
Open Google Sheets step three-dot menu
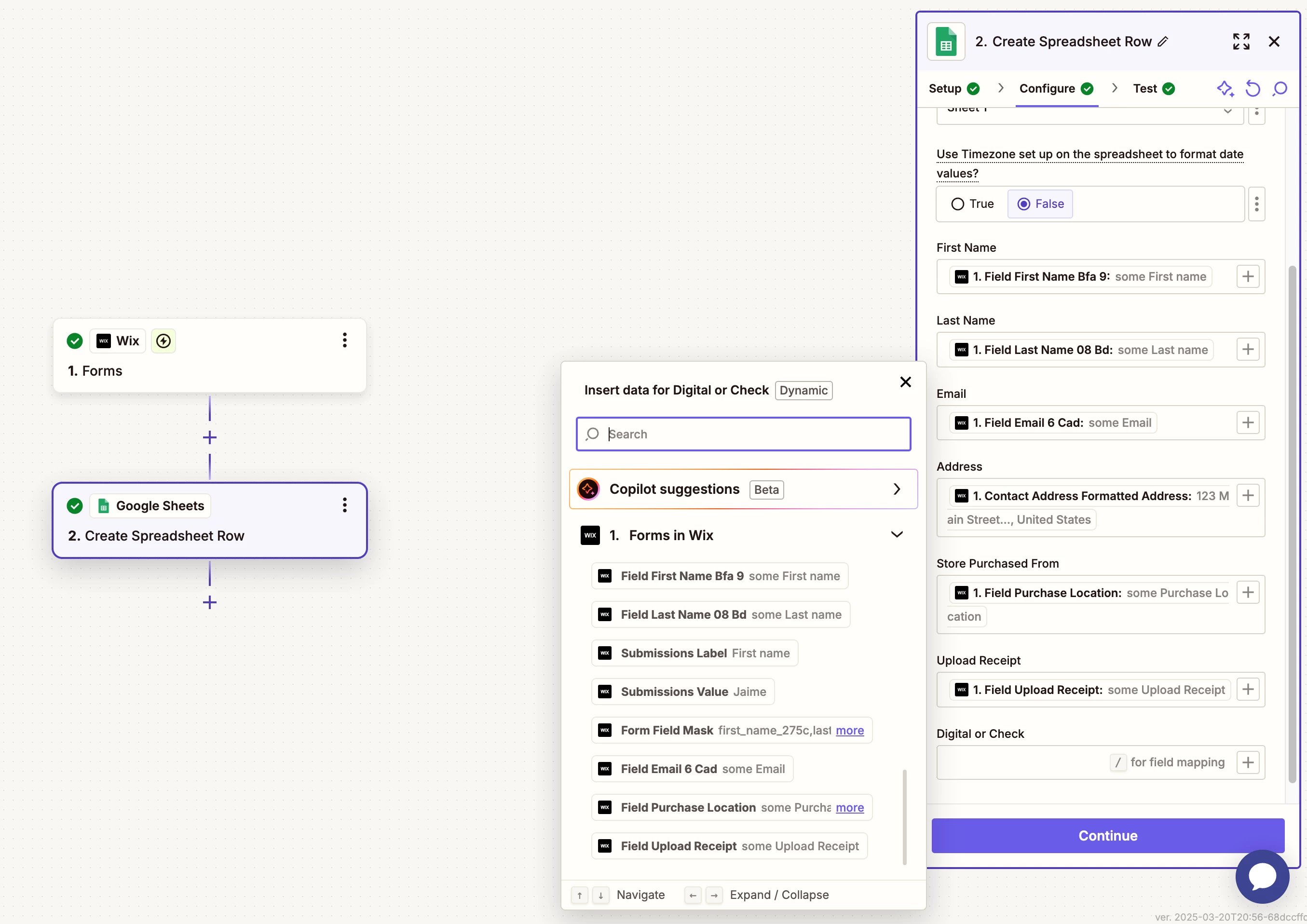tap(344, 505)
